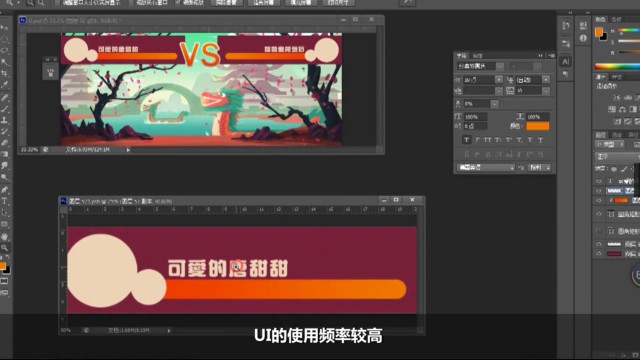
Task: Open the language dropdown in Character panel
Action: click(486, 167)
